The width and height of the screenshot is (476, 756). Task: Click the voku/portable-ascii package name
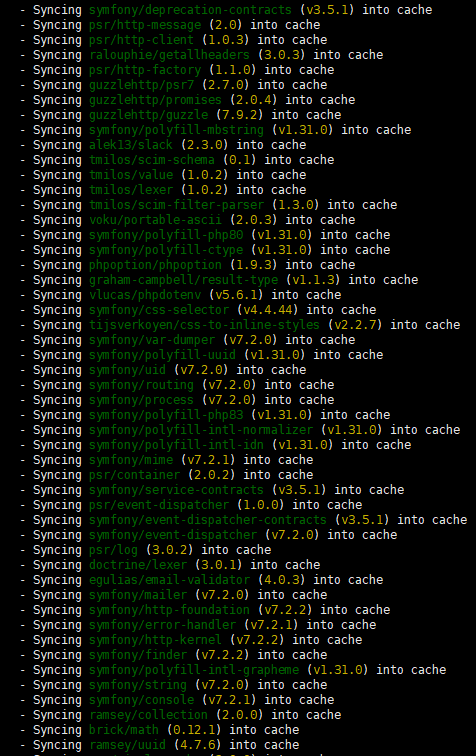point(155,220)
